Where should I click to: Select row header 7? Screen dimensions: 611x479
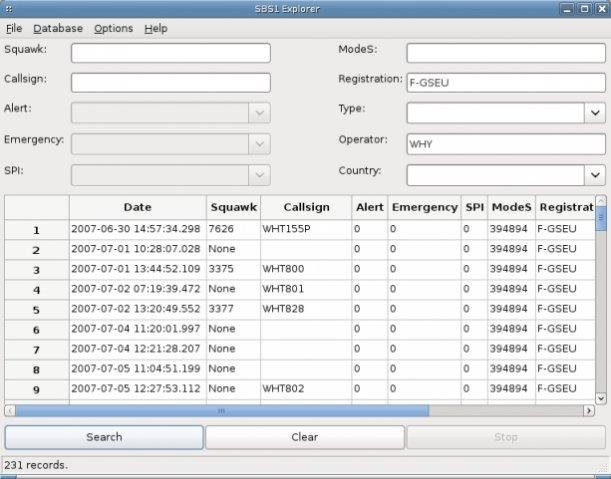point(37,350)
